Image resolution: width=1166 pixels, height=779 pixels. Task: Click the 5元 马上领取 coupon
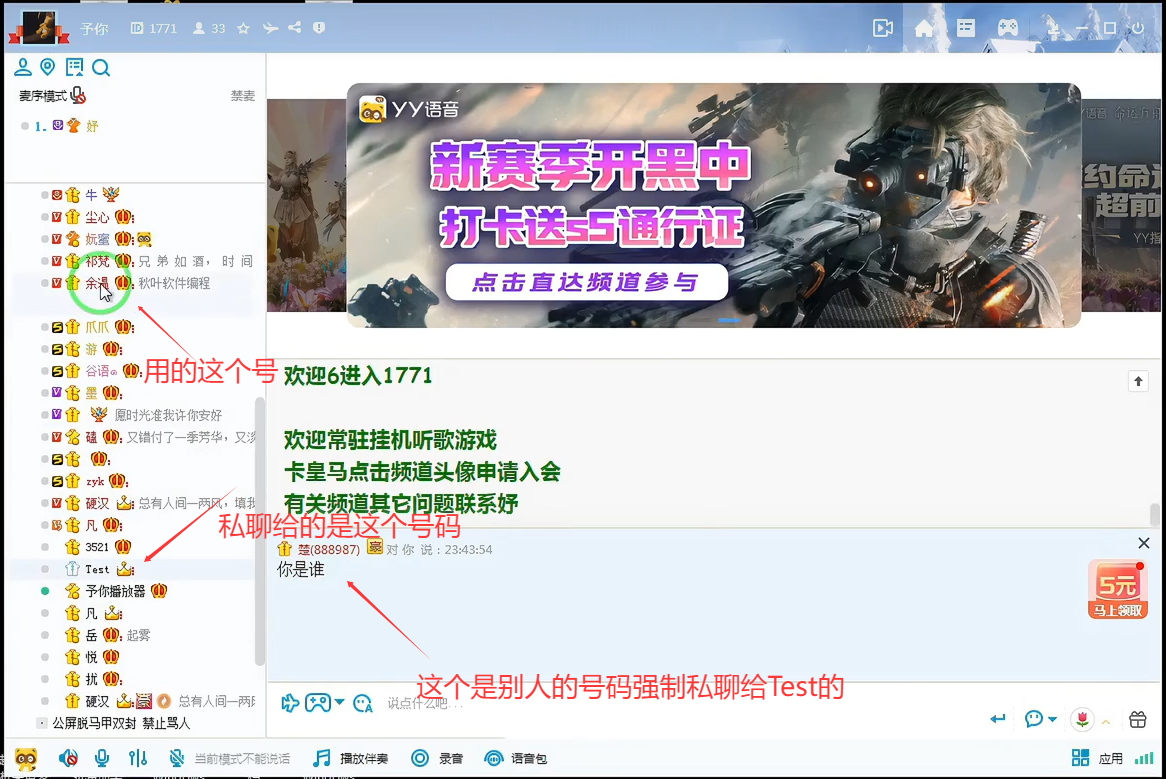(1117, 590)
